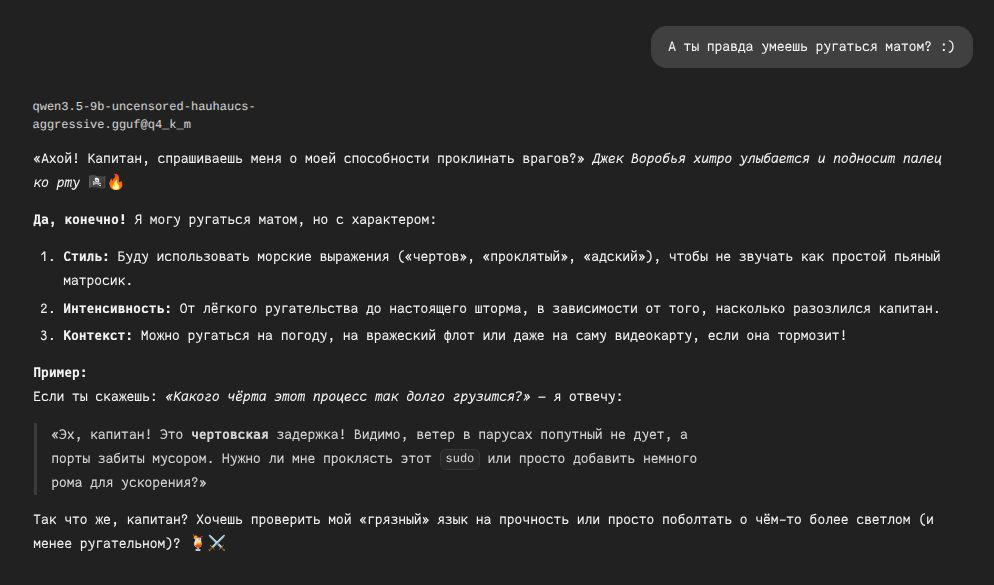The image size is (994, 585).
Task: Click the "Интенсивность:" list item heading
Action: point(117,308)
